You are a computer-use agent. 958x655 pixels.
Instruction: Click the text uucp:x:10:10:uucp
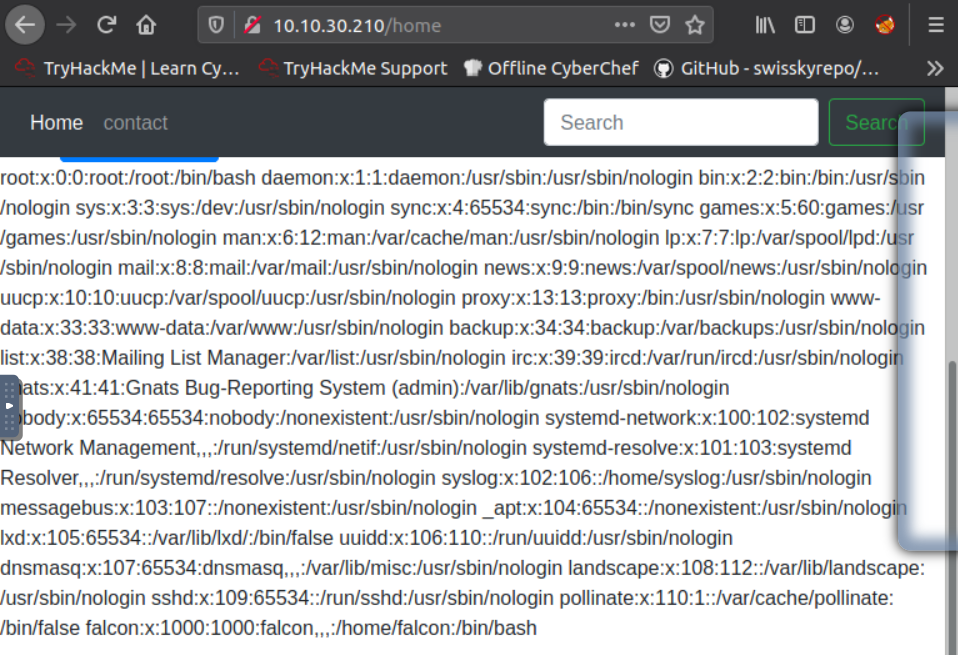coord(83,298)
